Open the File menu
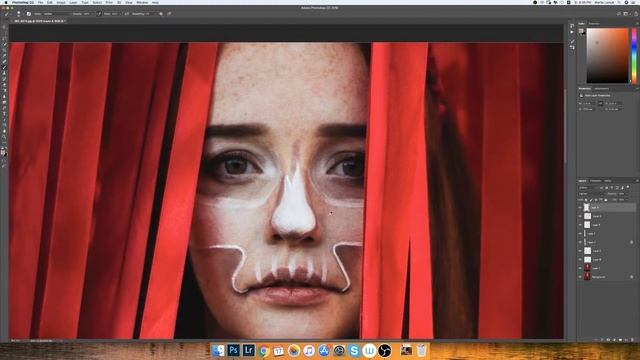The height and width of the screenshot is (360, 640). [40, 2]
